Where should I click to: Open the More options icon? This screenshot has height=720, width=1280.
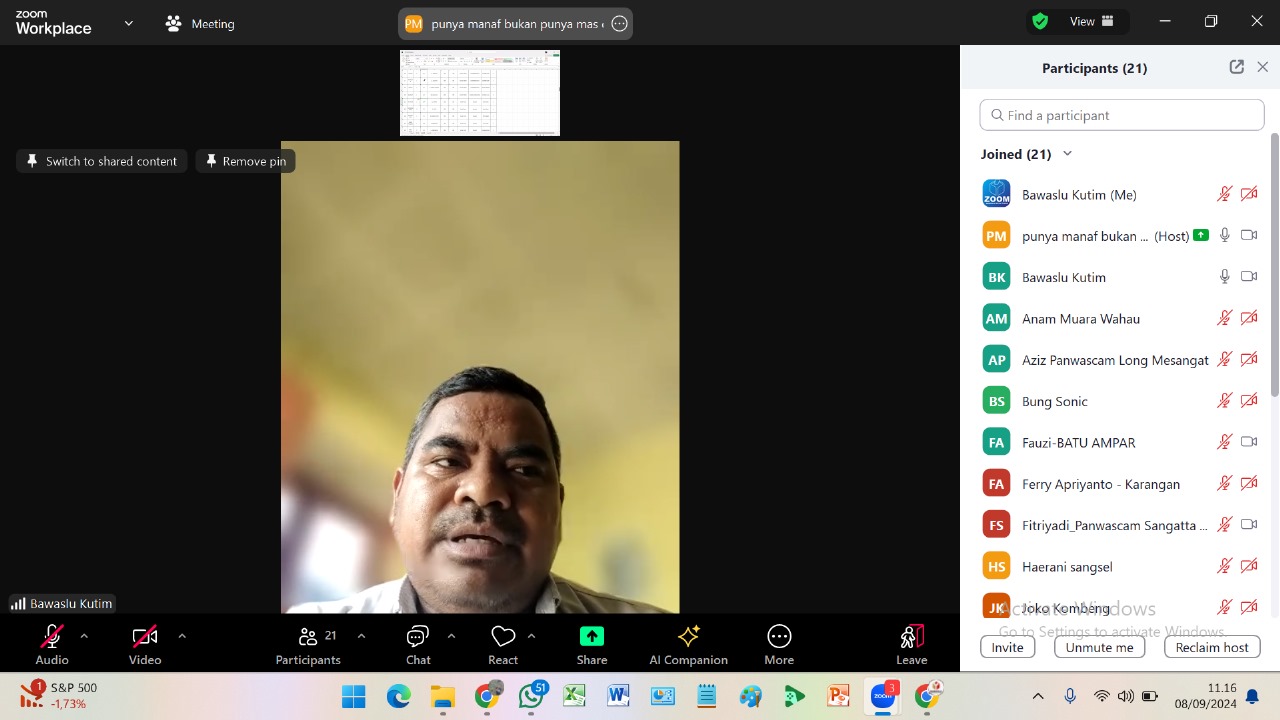click(x=779, y=637)
